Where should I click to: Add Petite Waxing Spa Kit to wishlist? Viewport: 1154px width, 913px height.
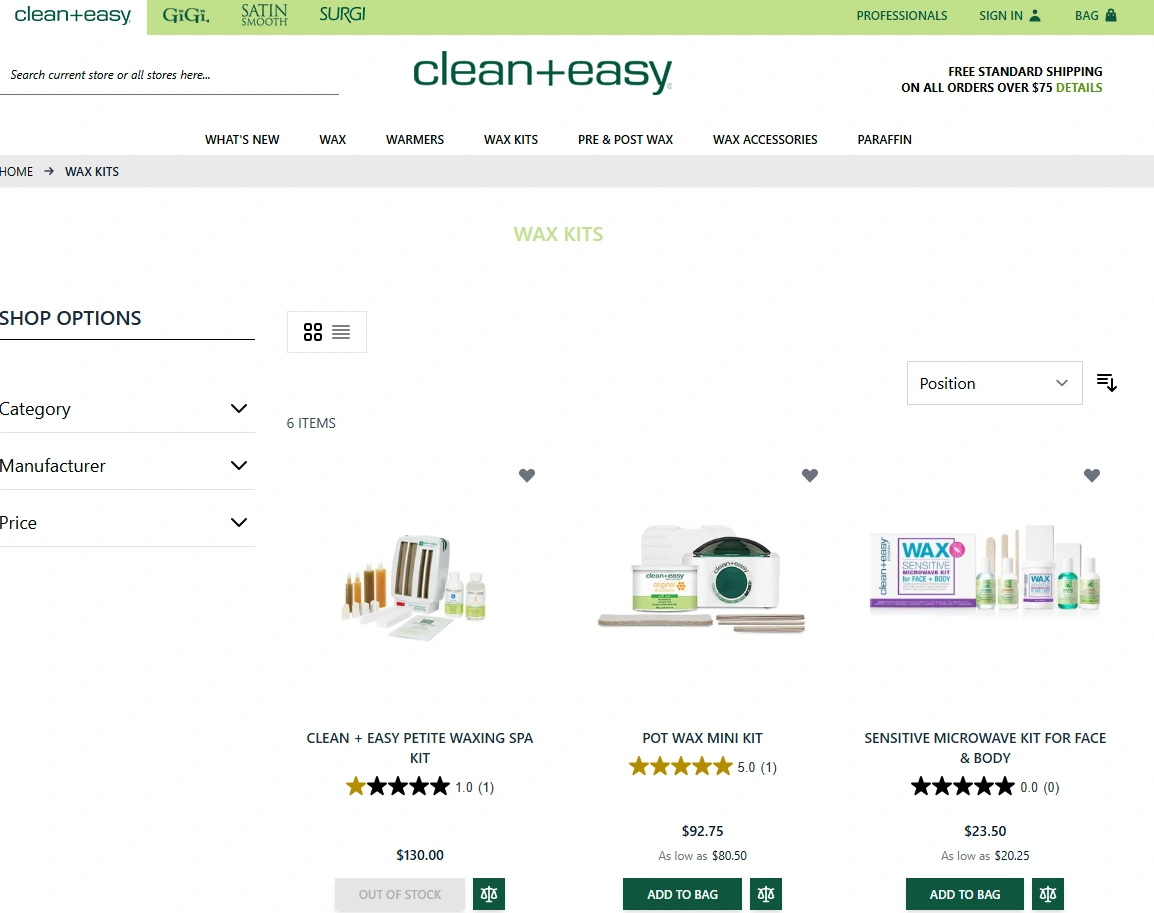pyautogui.click(x=527, y=475)
